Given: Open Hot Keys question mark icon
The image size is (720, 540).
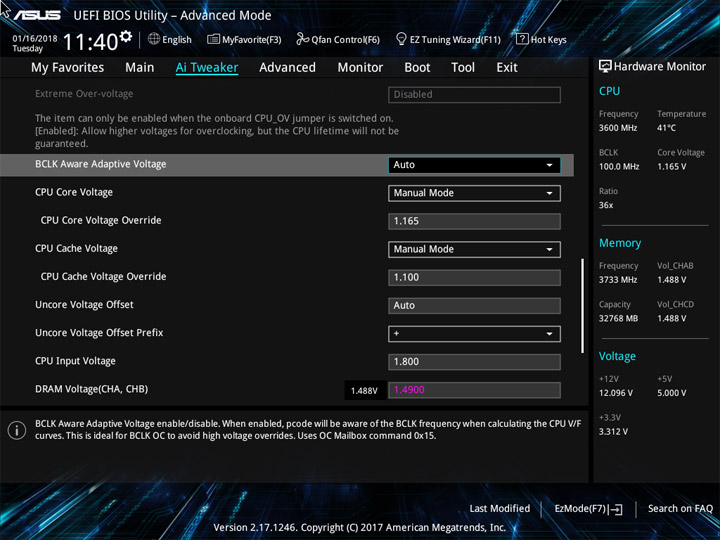Looking at the screenshot, I should tap(522, 39).
